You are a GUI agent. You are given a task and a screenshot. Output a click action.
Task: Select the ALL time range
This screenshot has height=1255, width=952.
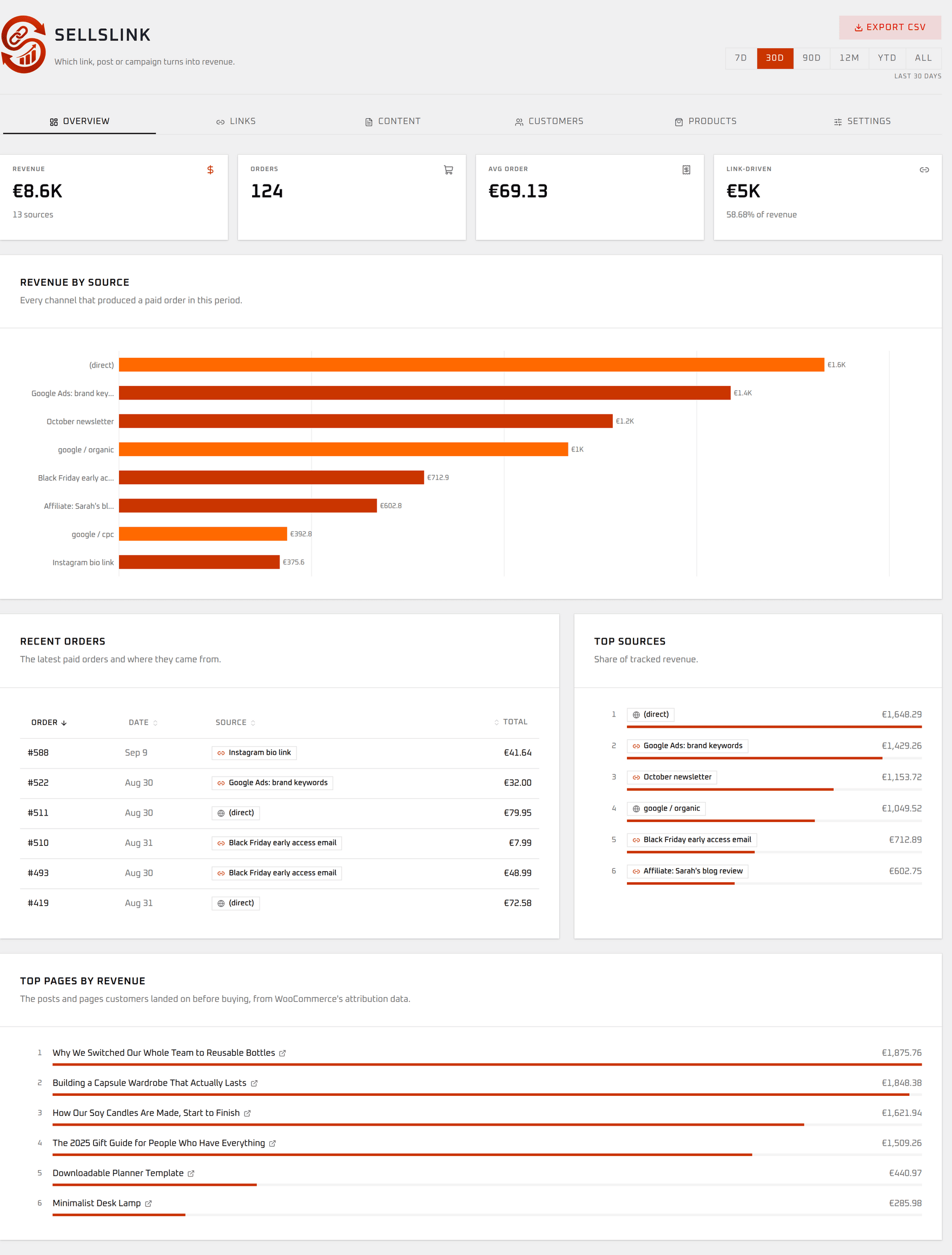[x=923, y=58]
